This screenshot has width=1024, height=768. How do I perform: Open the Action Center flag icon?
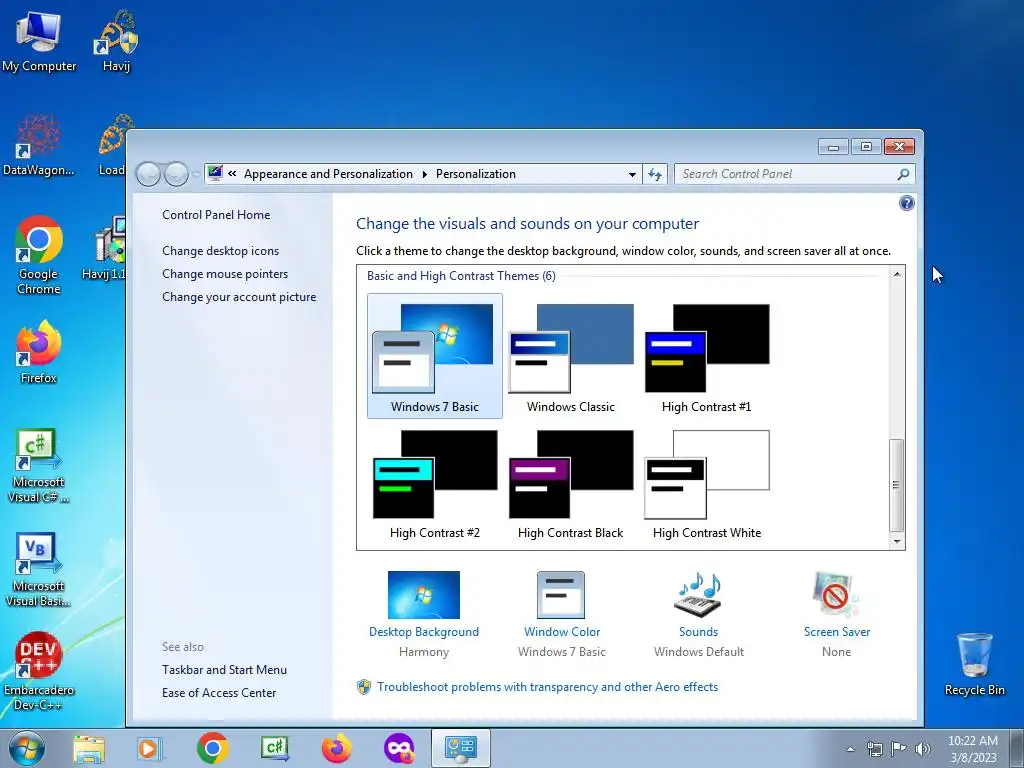[899, 749]
